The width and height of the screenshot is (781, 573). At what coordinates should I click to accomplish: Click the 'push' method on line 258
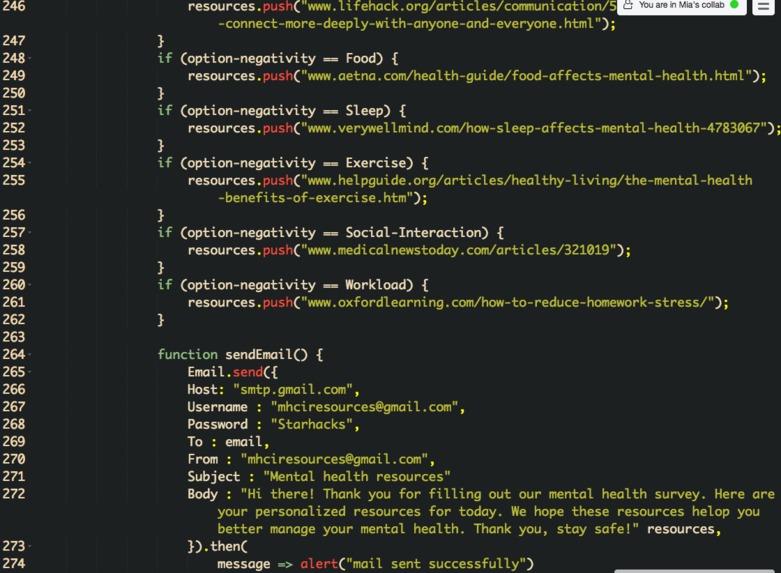click(x=277, y=250)
